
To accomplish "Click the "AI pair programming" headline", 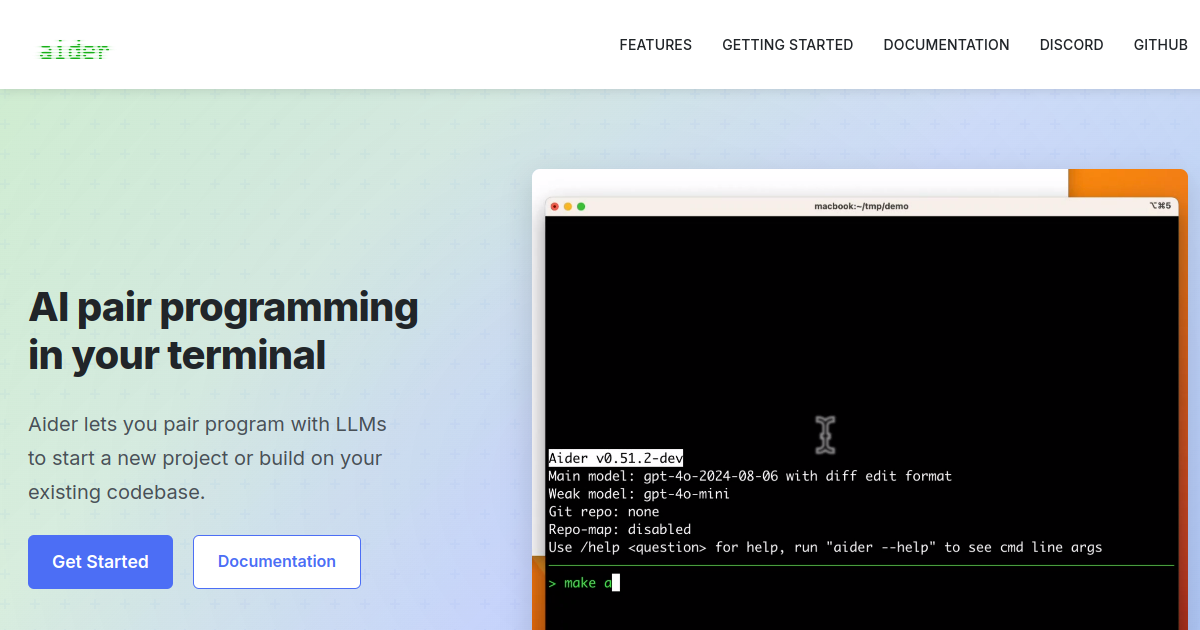I will [223, 307].
